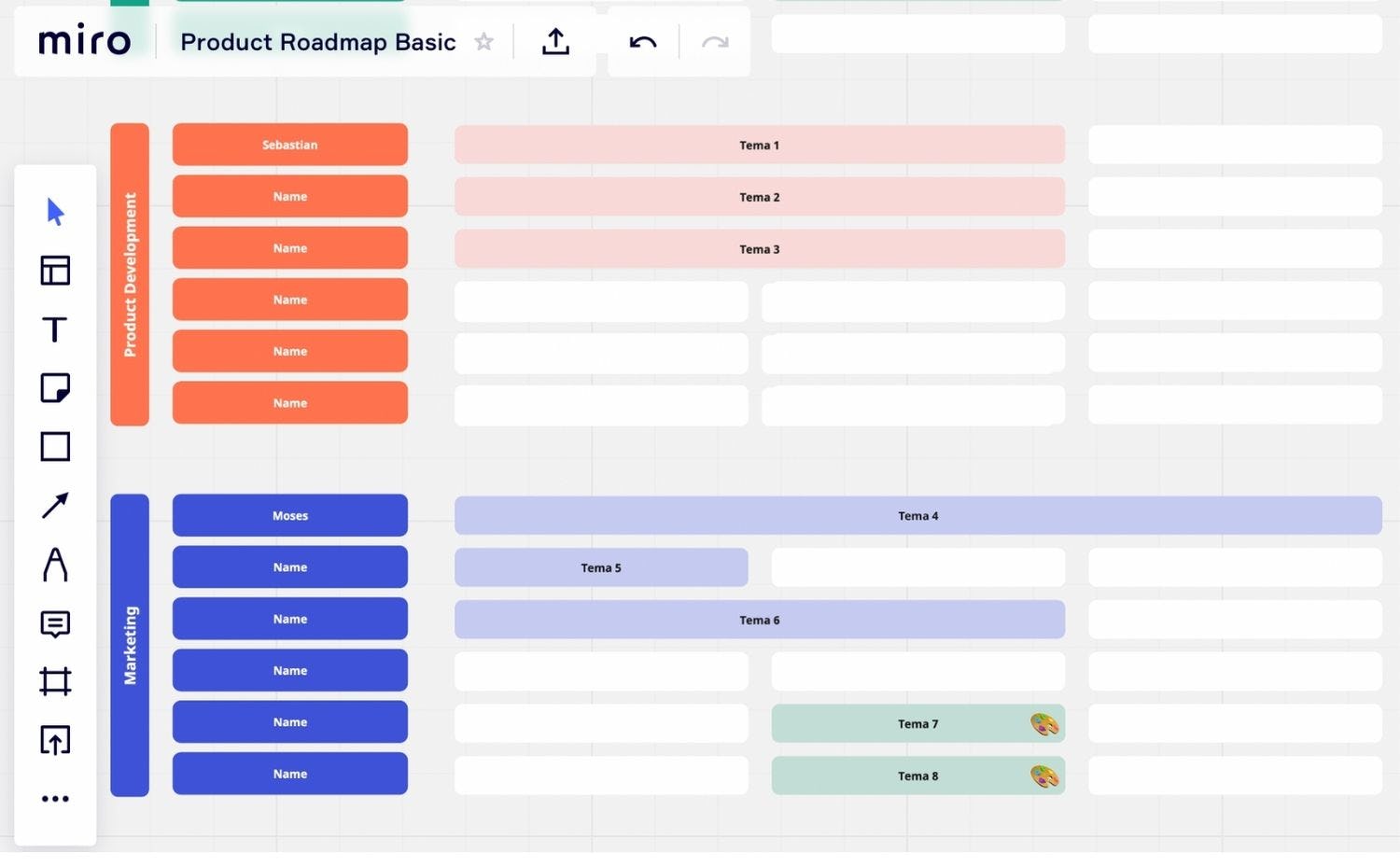Select the Sticky note tool
This screenshot has width=1400, height=866.
point(55,388)
